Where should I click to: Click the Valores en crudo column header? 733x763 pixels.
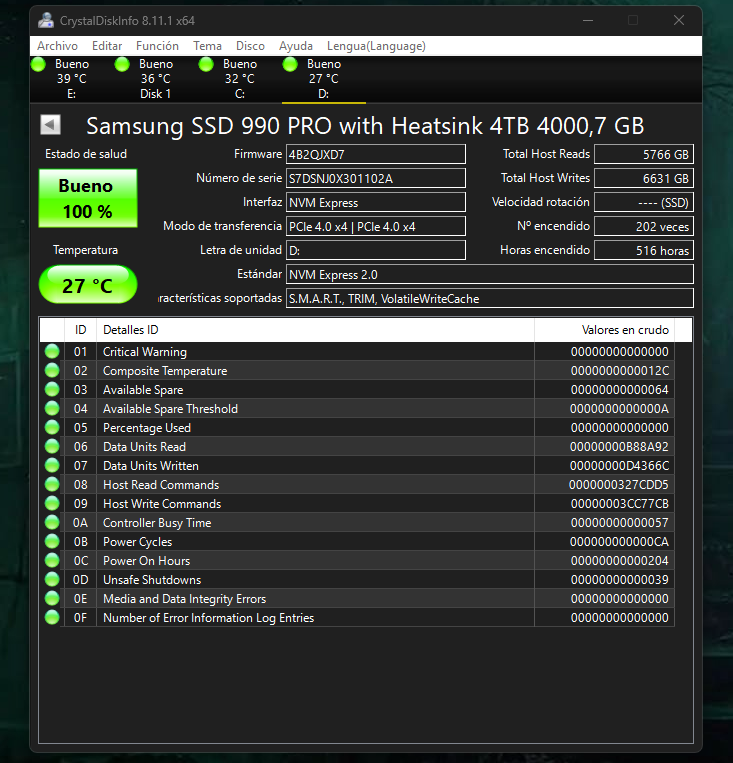(x=605, y=330)
